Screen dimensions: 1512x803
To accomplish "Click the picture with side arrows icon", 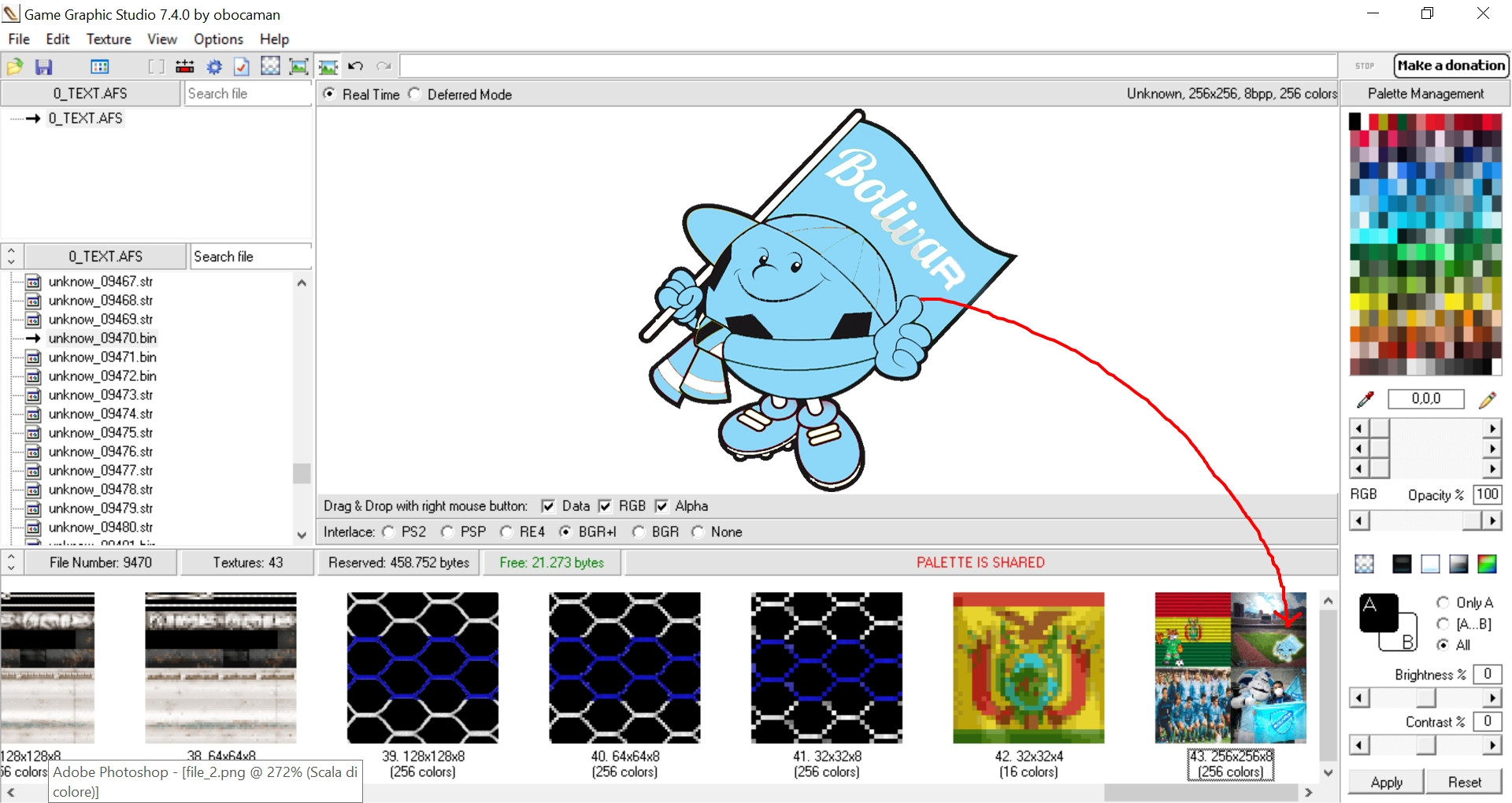I will [328, 67].
